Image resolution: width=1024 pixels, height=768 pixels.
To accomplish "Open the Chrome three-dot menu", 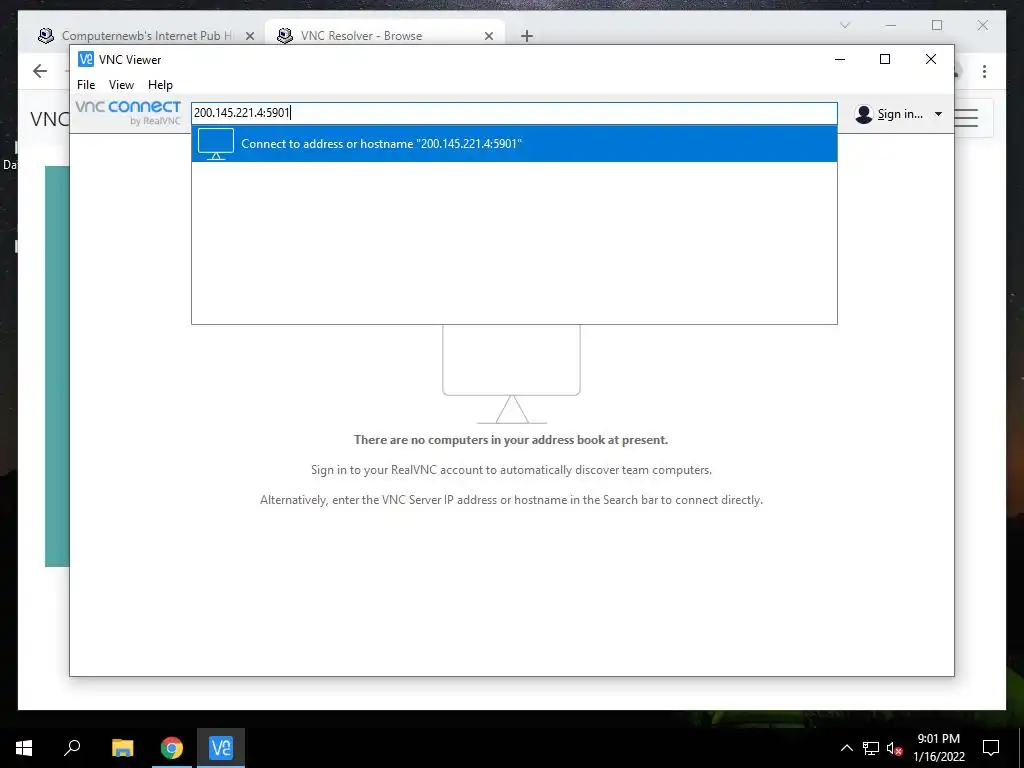I will point(984,71).
